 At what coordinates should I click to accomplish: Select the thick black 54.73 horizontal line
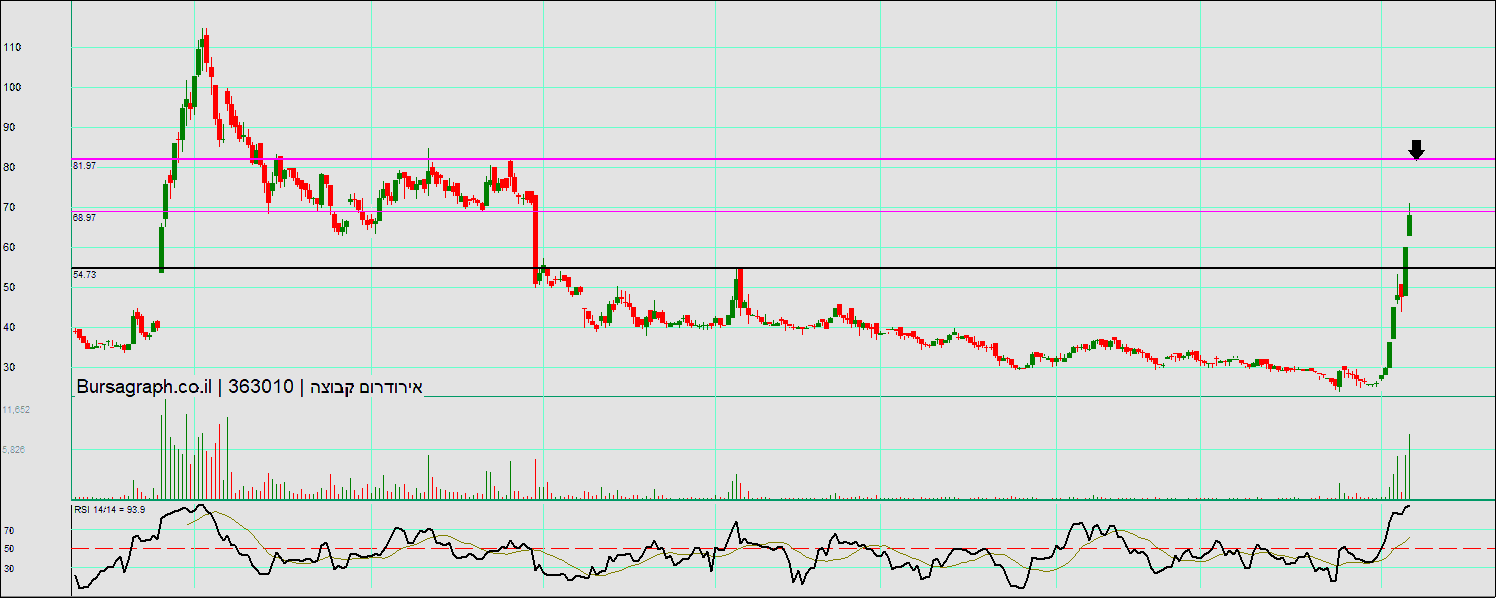click(783, 268)
